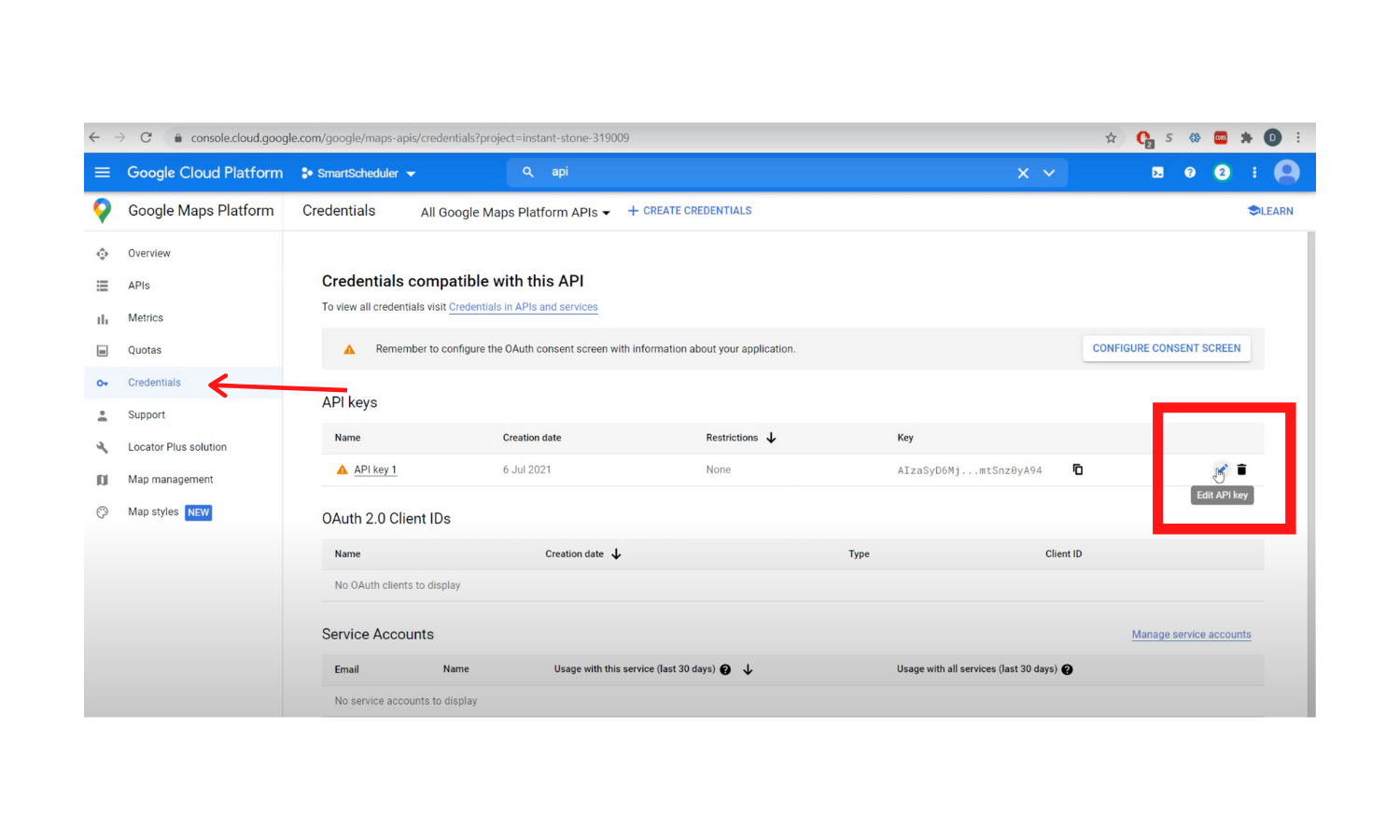Viewport: 1400px width, 840px height.
Task: Click the search field containing api
Action: (765, 173)
